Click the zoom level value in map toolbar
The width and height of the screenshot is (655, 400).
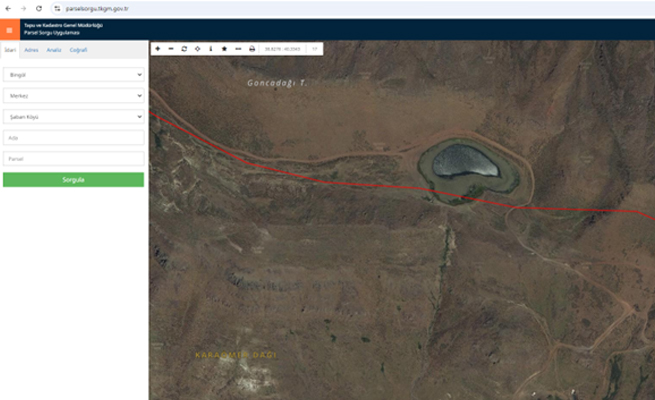[315, 49]
